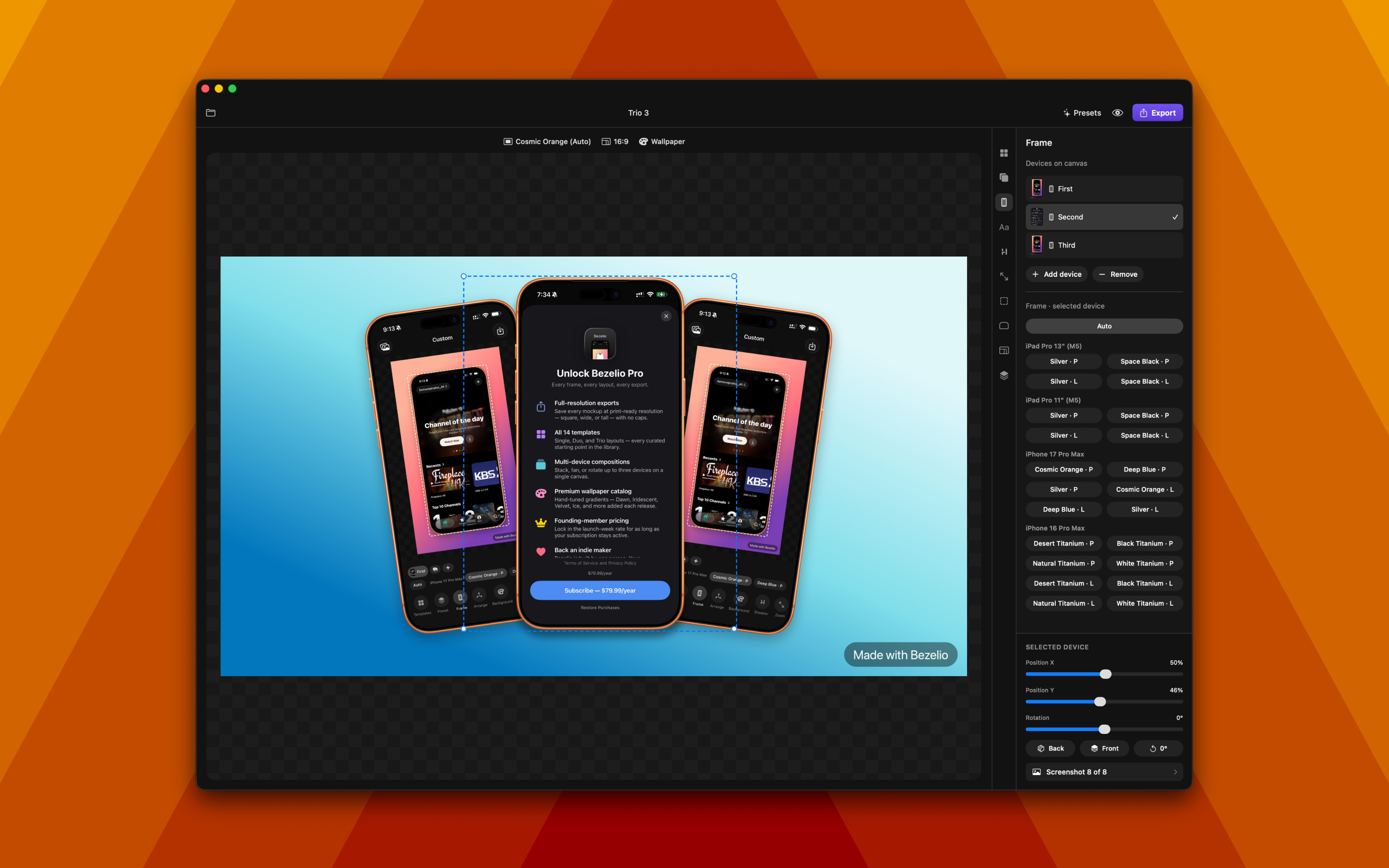
Task: Select the Auto frame option
Action: point(1104,326)
